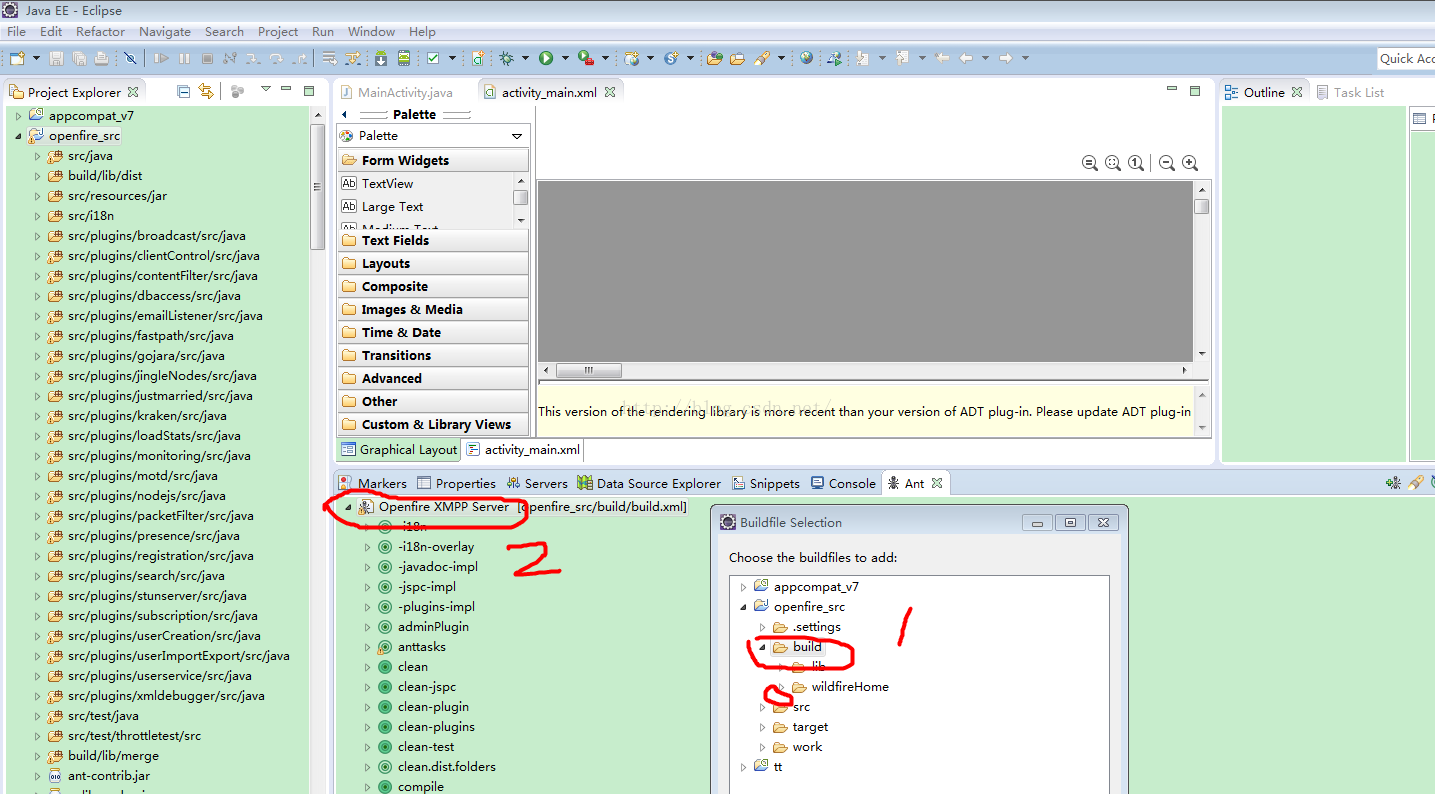Click vertical scrollbar thumb of layout canvas
The height and width of the screenshot is (794, 1435).
tap(1201, 206)
